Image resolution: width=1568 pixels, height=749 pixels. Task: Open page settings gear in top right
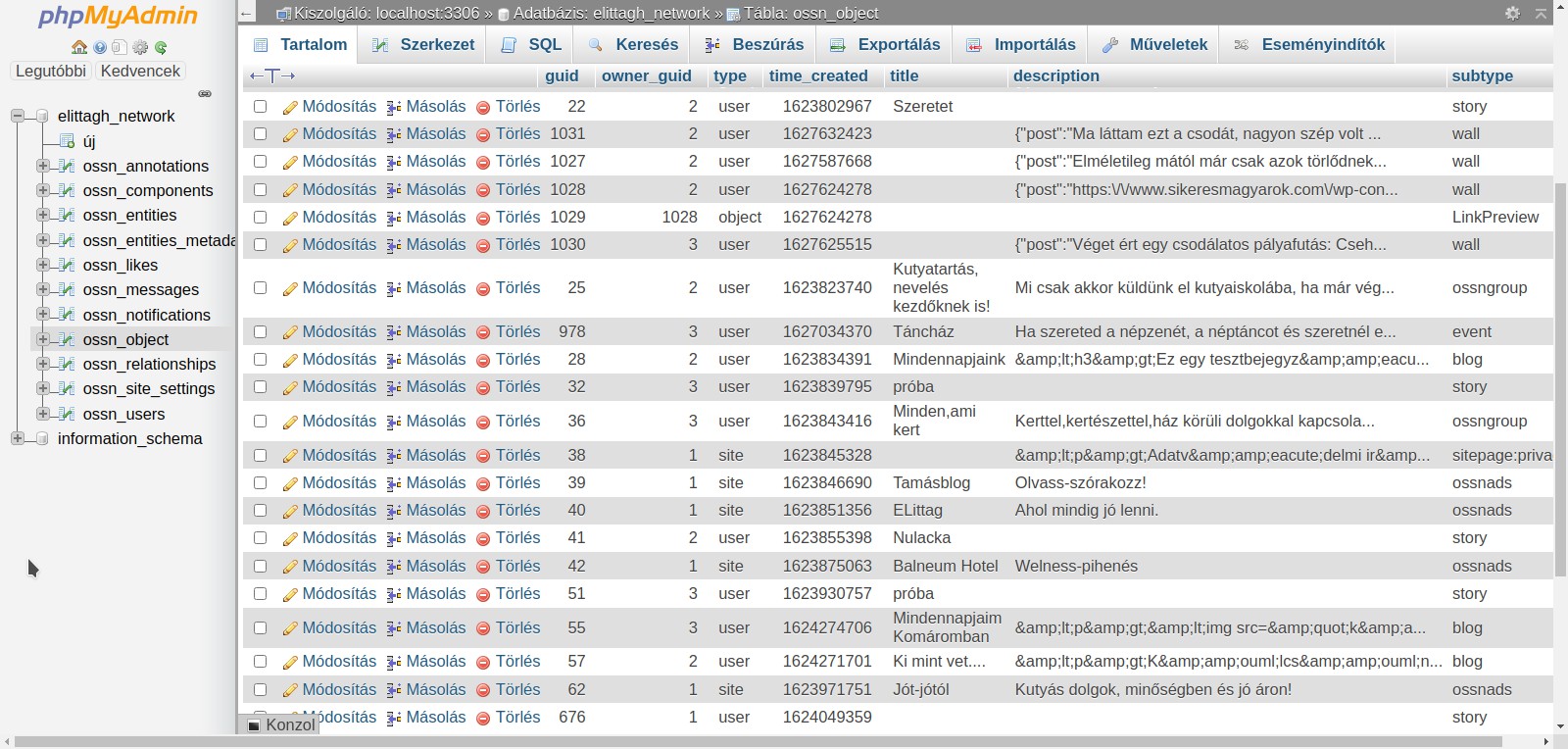(1512, 13)
